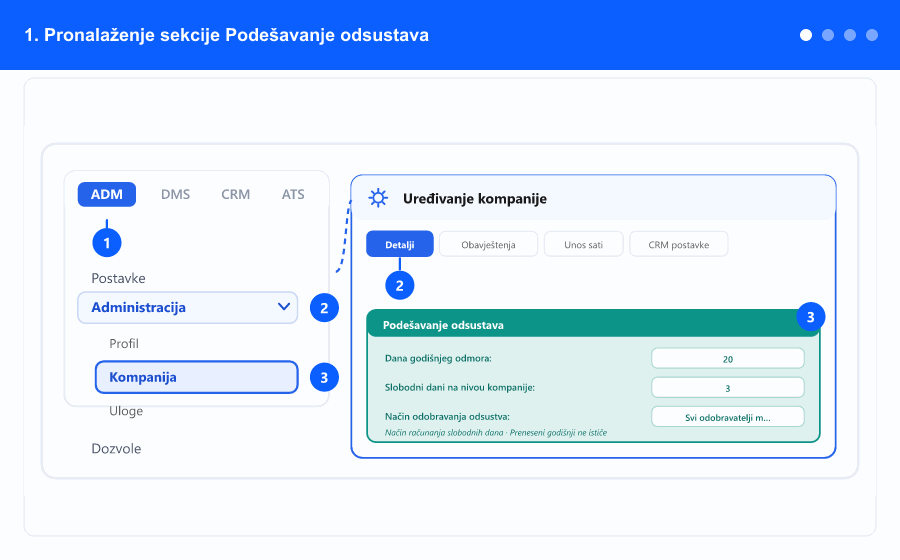The height and width of the screenshot is (560, 900).
Task: Open the Način odobravanja odsustva dropdown
Action: [x=727, y=417]
